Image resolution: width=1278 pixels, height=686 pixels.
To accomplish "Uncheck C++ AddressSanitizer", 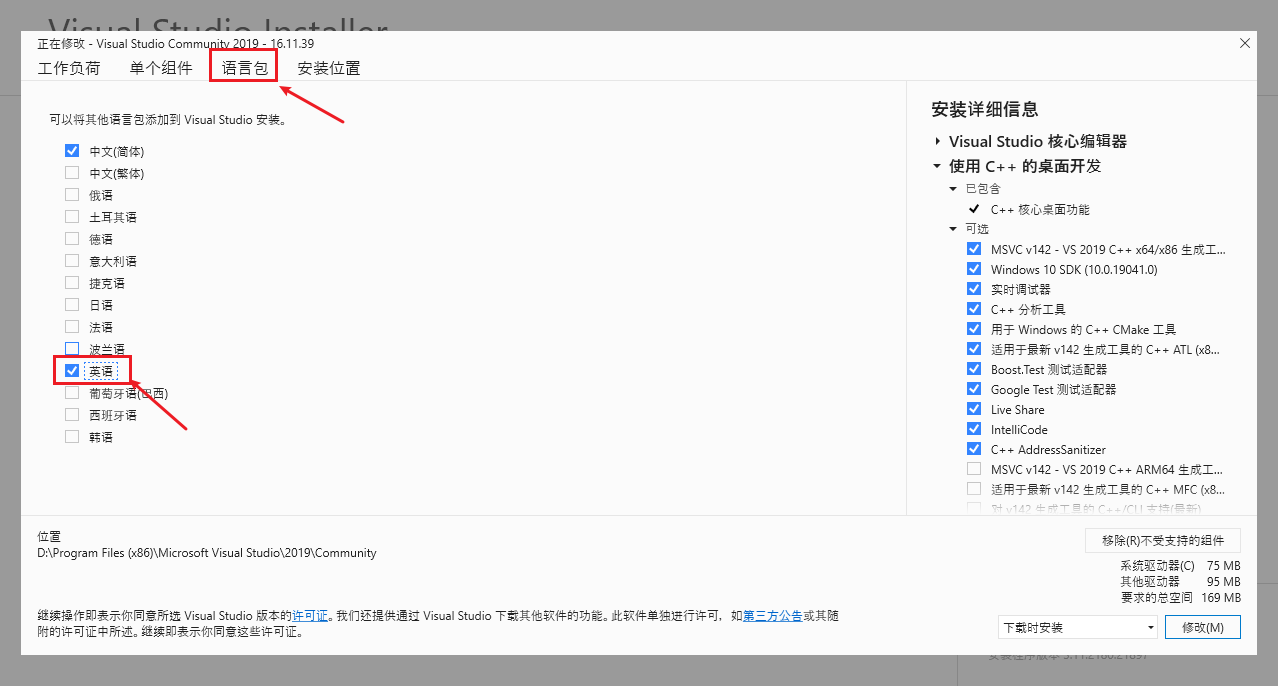I will [974, 449].
